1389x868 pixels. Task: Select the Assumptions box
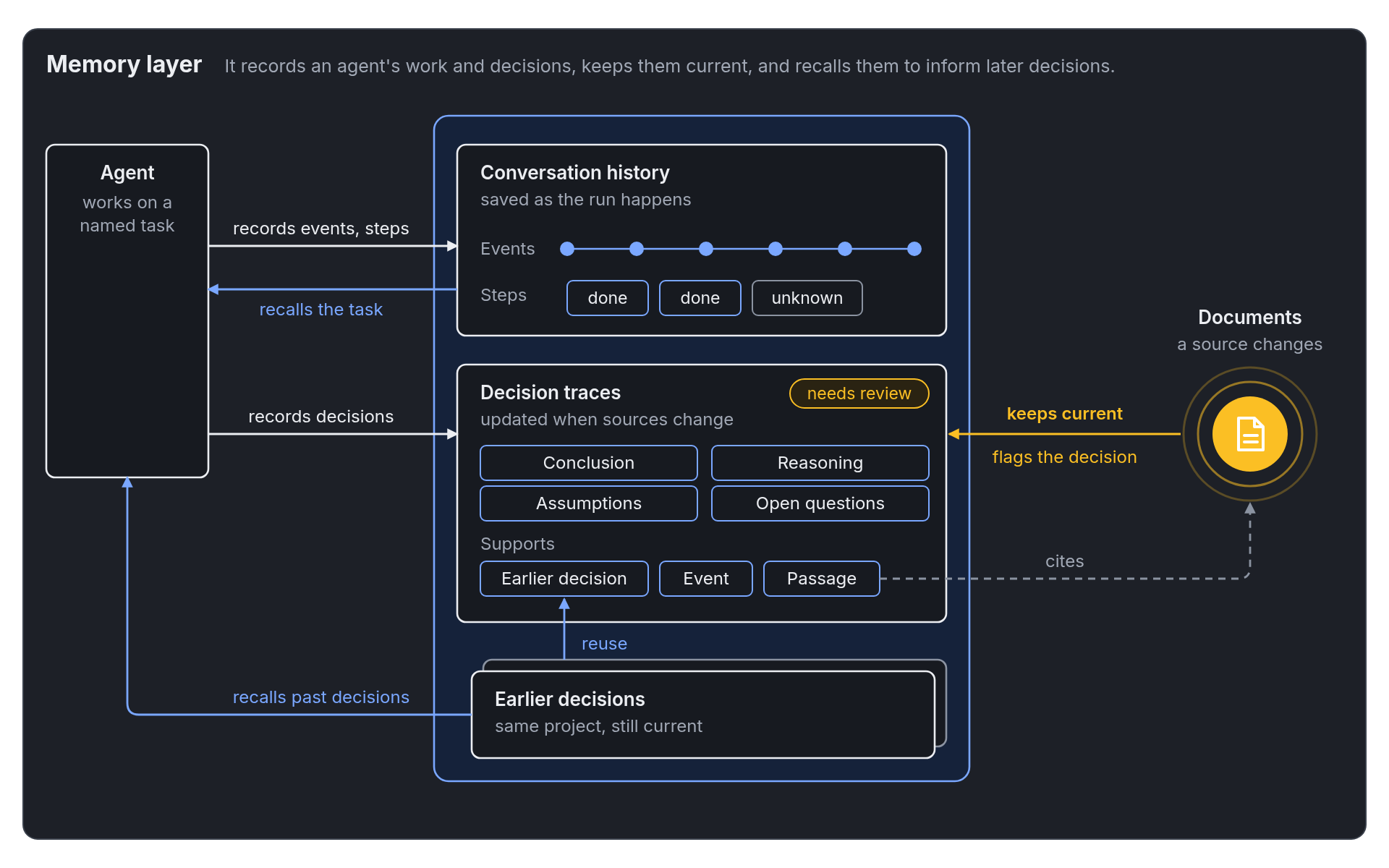point(589,503)
